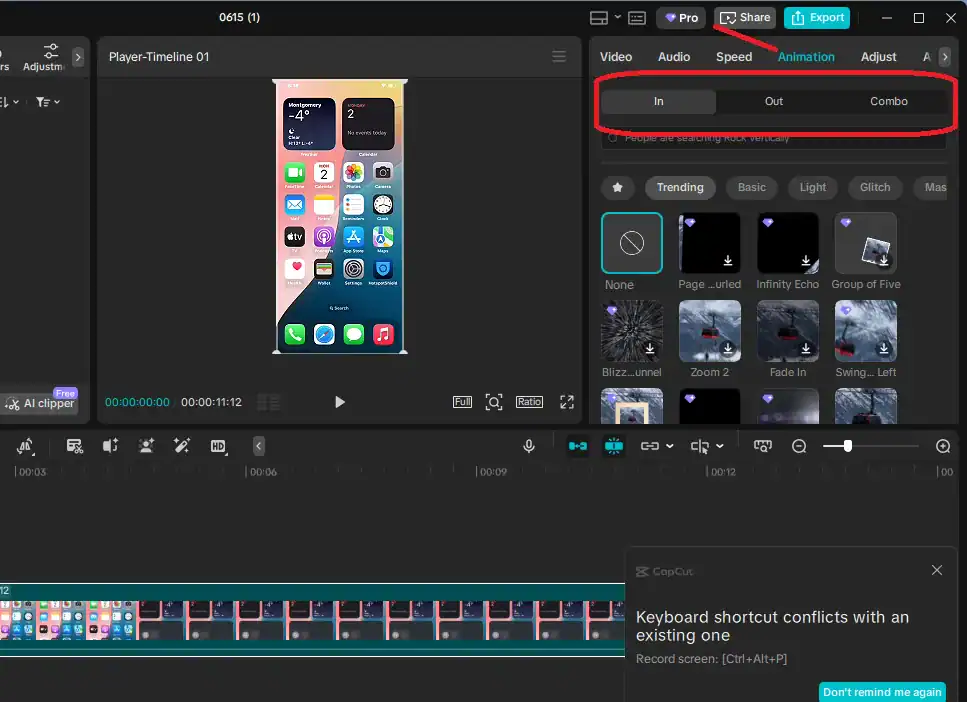Expand more media tabs arrow
The height and width of the screenshot is (702, 967).
pos(78,57)
